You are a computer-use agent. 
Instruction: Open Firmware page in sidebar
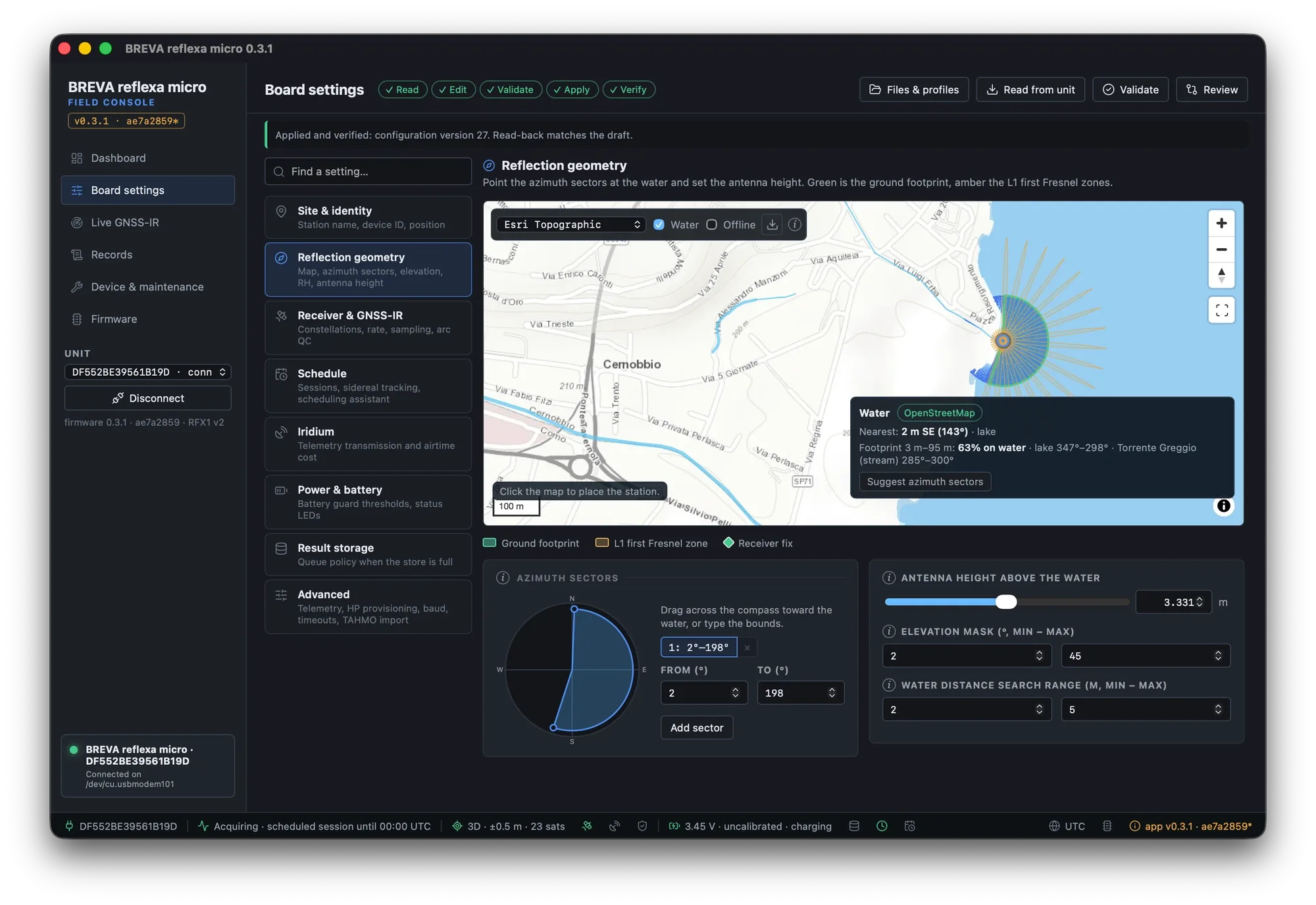147,319
